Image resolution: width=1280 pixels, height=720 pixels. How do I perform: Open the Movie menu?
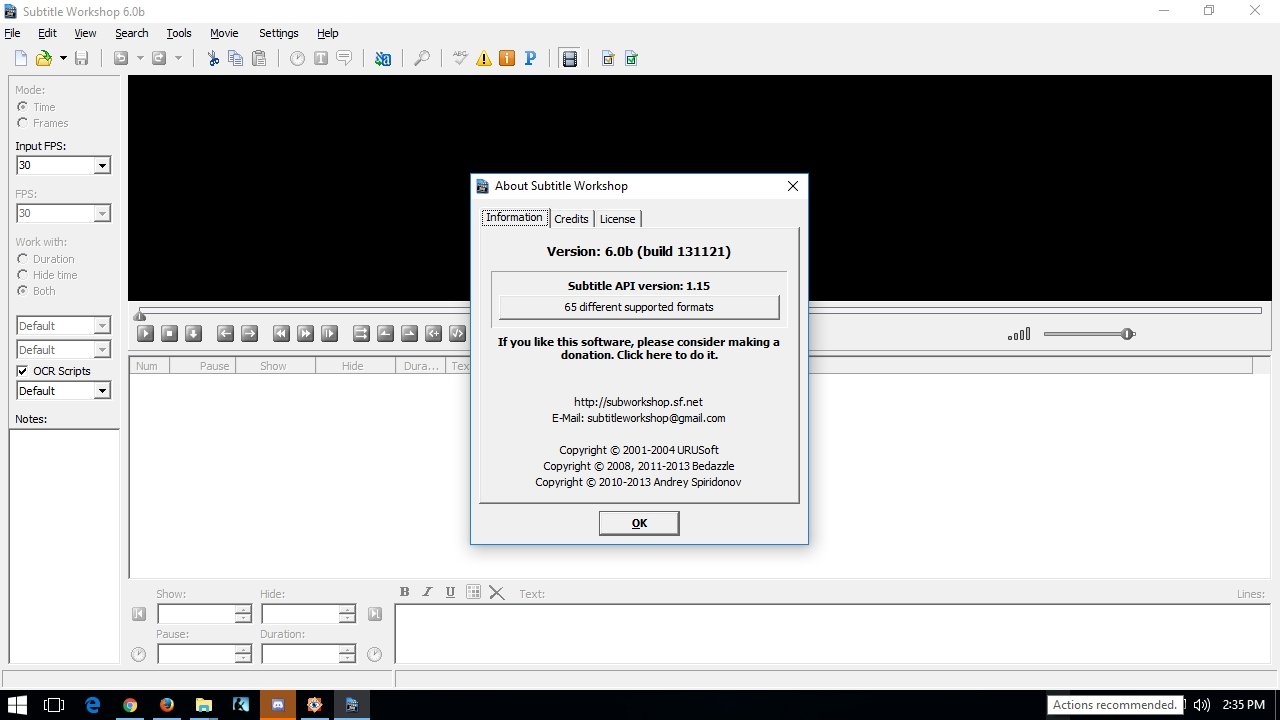224,33
